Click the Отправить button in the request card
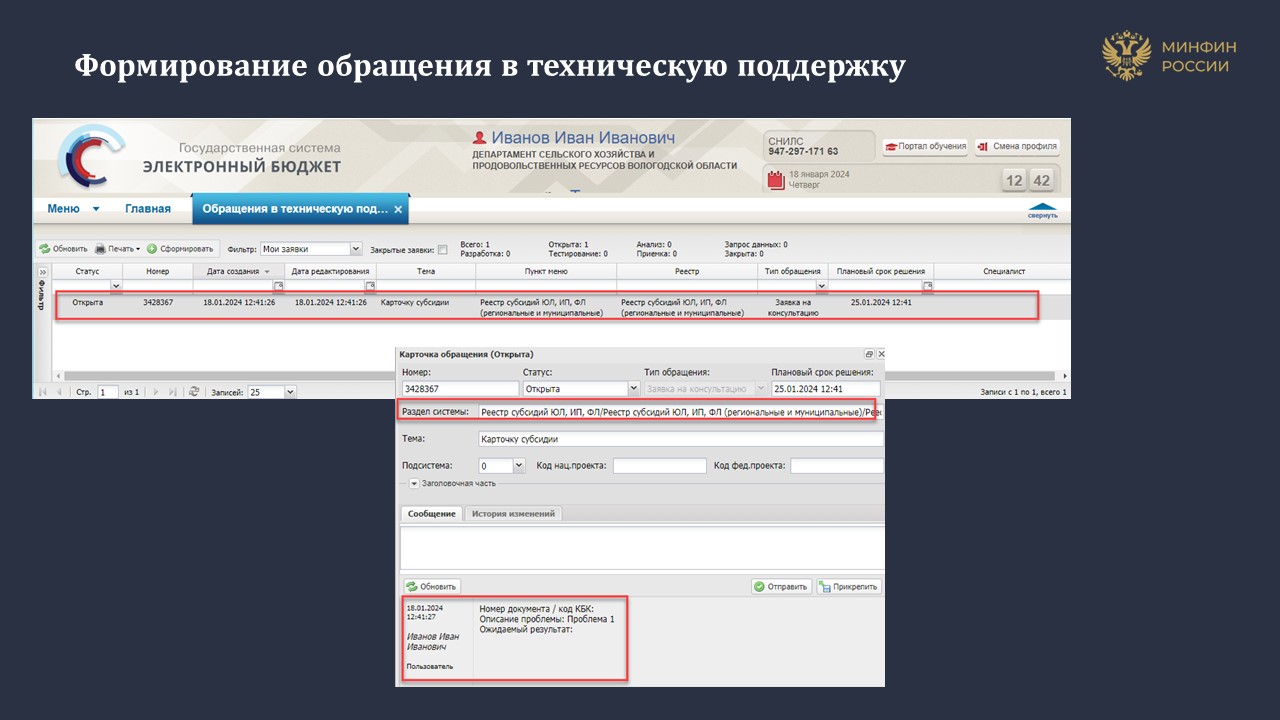 coord(780,587)
